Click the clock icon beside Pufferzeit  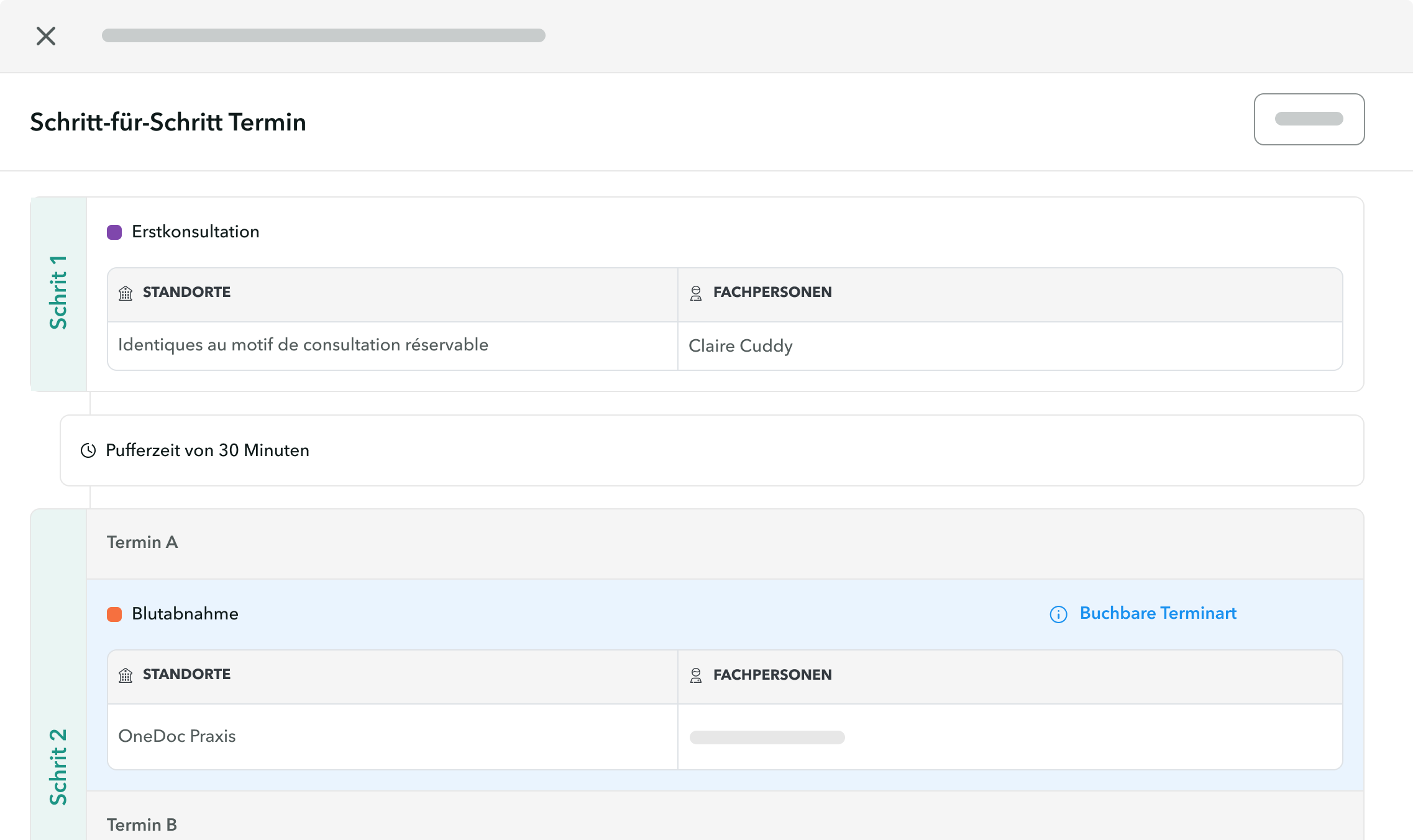coord(88,450)
